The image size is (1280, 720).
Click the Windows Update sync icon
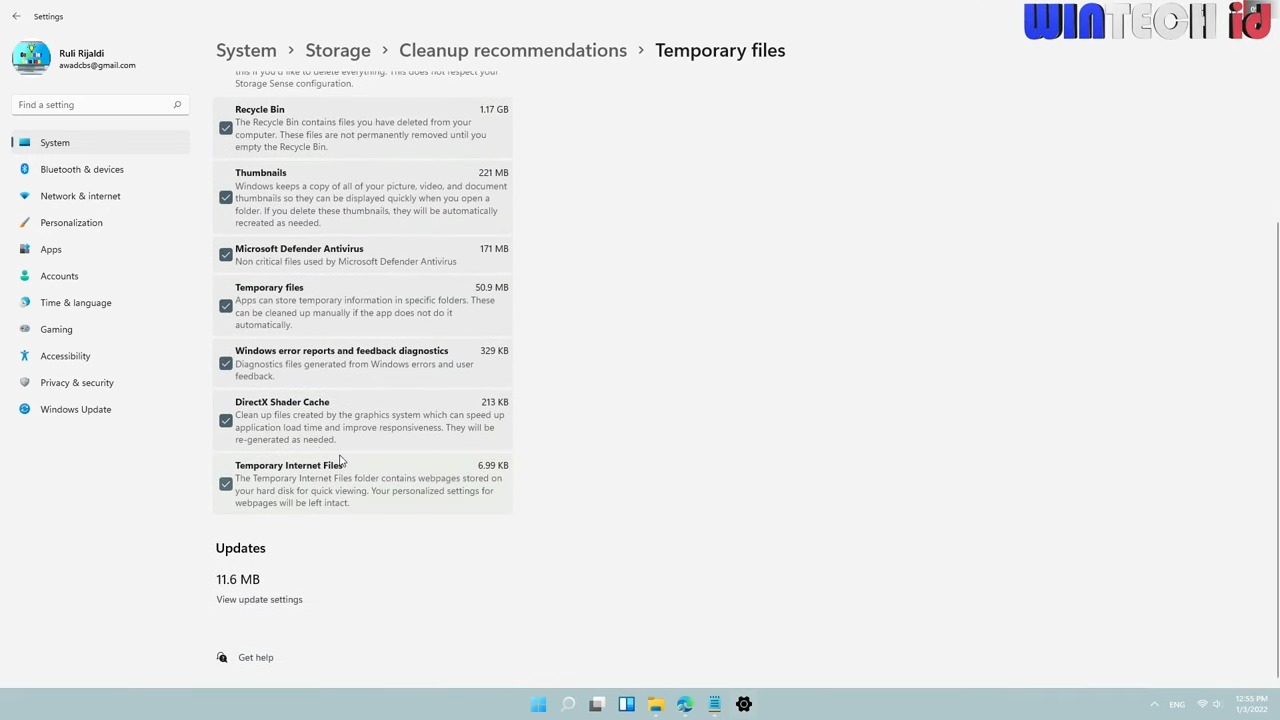tap(25, 409)
